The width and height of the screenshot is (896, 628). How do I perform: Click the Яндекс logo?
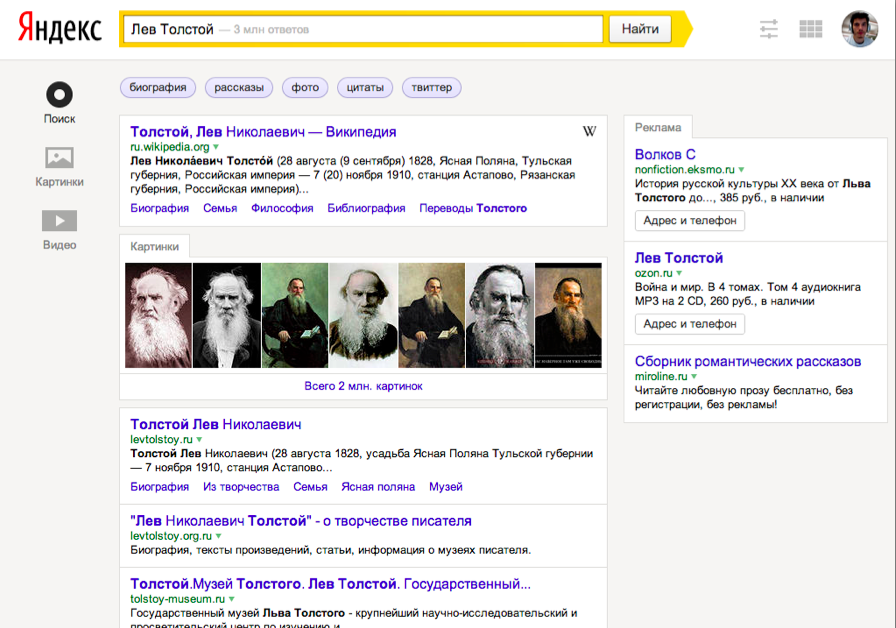(59, 29)
